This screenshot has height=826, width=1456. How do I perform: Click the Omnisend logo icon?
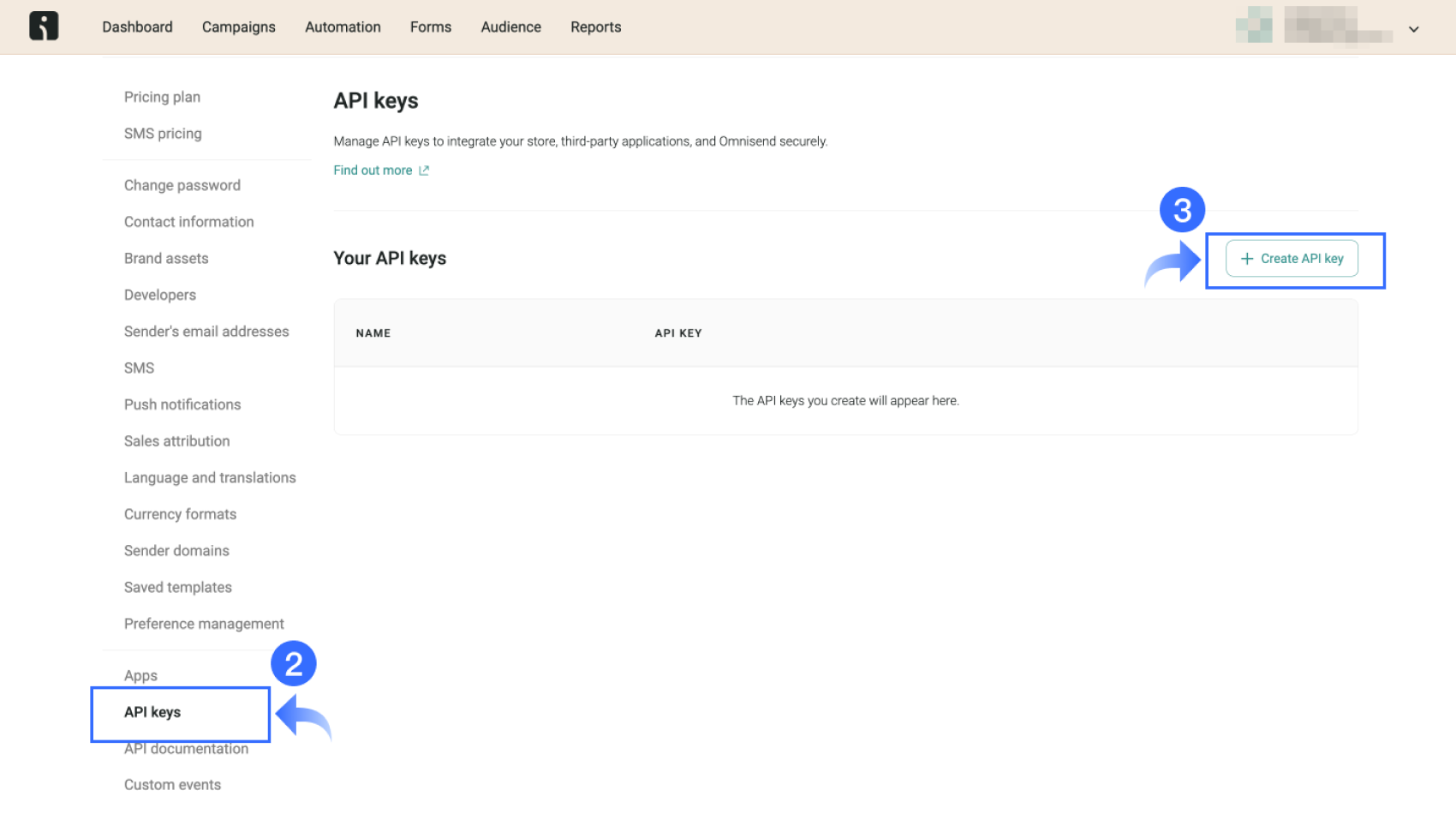(43, 26)
